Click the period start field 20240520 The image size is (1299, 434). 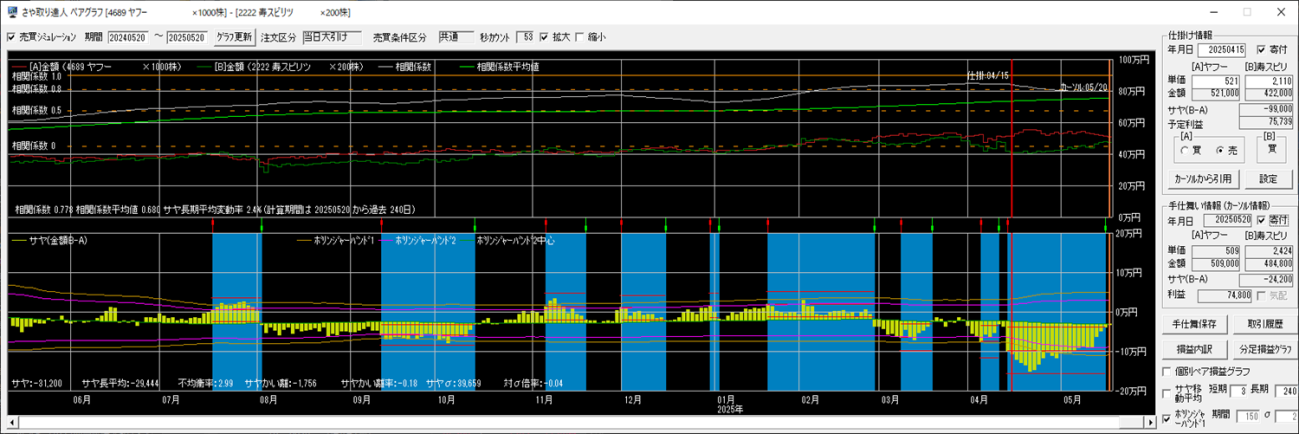128,37
